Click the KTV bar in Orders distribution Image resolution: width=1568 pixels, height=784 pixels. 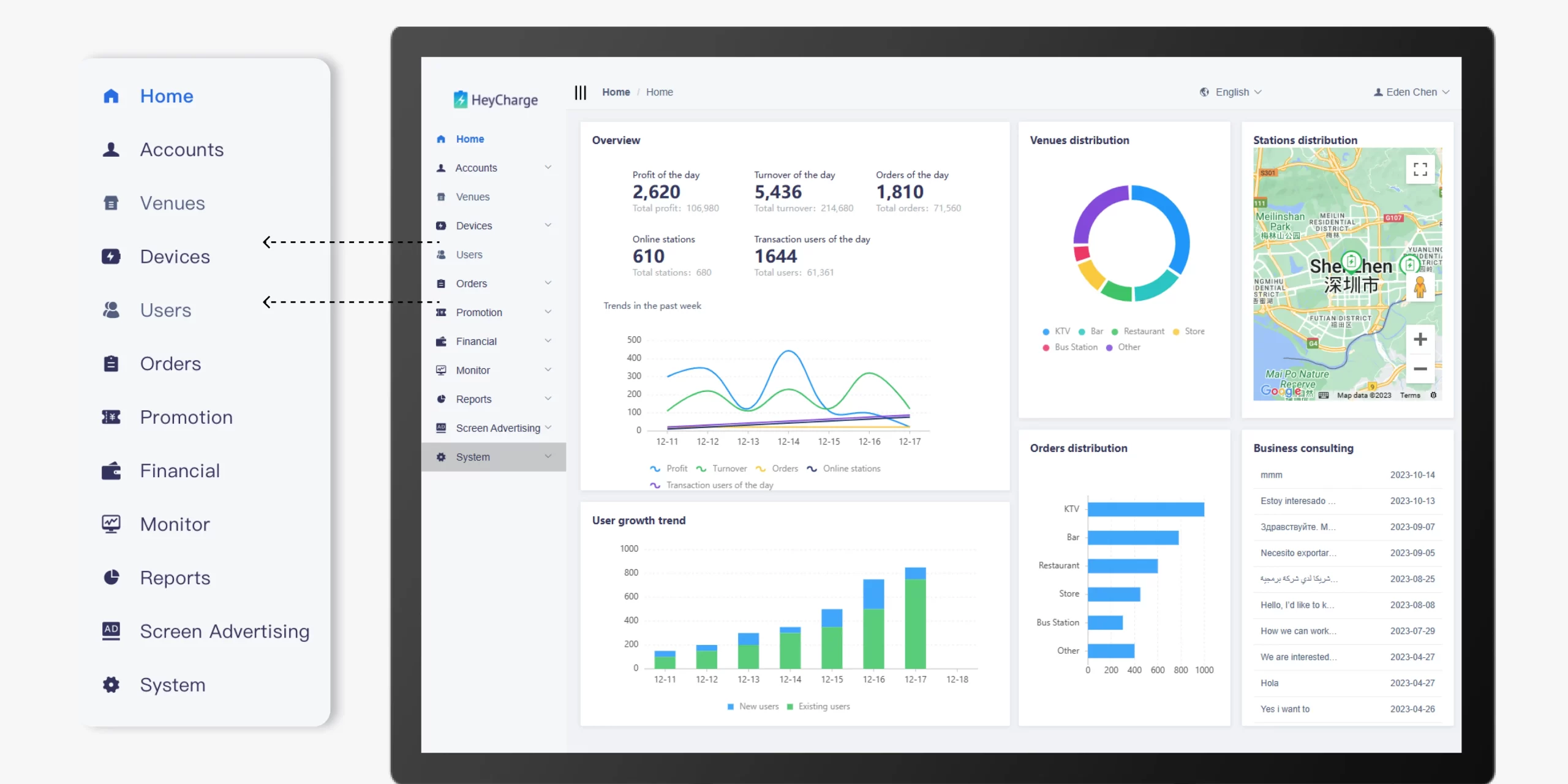pyautogui.click(x=1146, y=509)
